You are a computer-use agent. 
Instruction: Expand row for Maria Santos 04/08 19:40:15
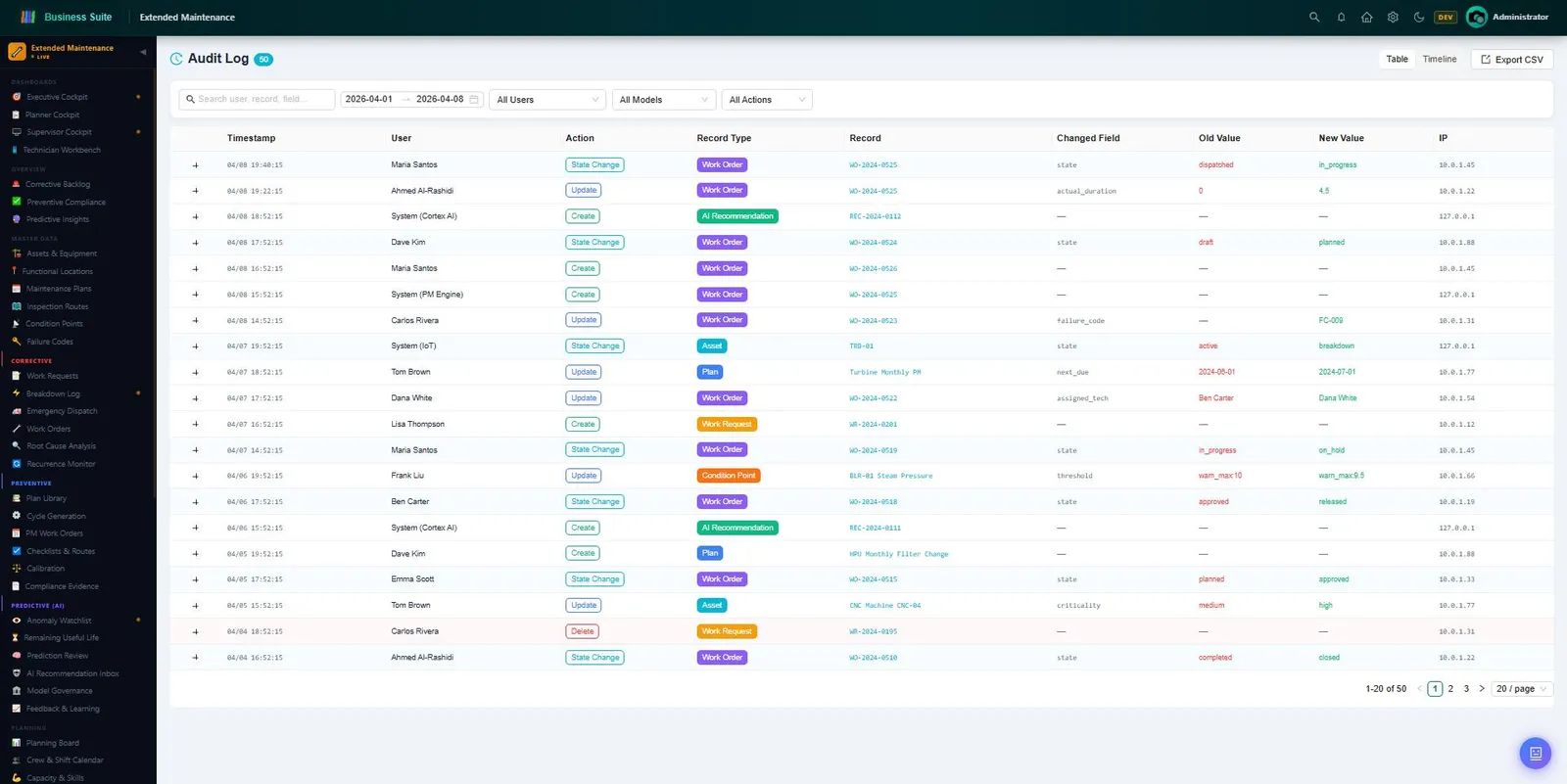(195, 165)
